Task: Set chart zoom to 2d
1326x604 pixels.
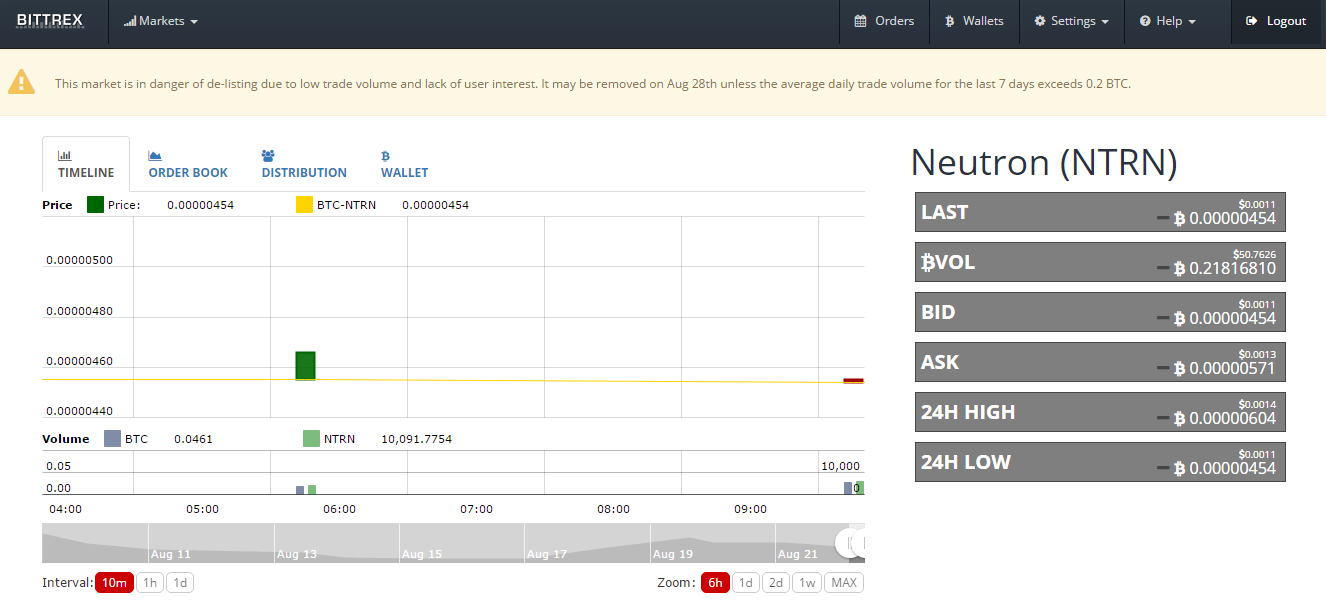Action: click(x=776, y=583)
